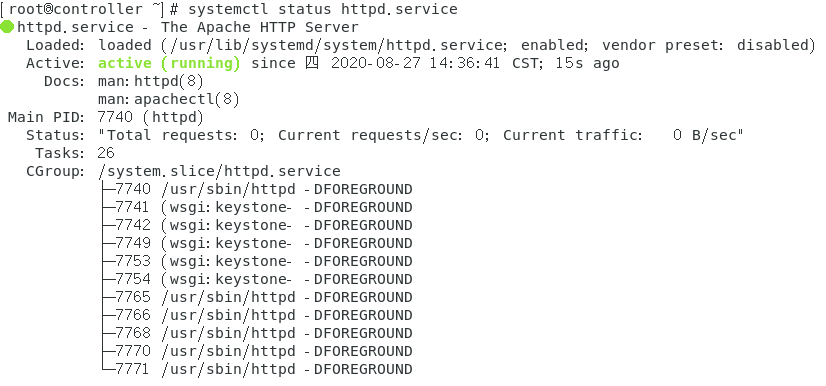Select process 7741 wsgi:keystone entry
Screen dimensions: 826x386
tap(257, 207)
